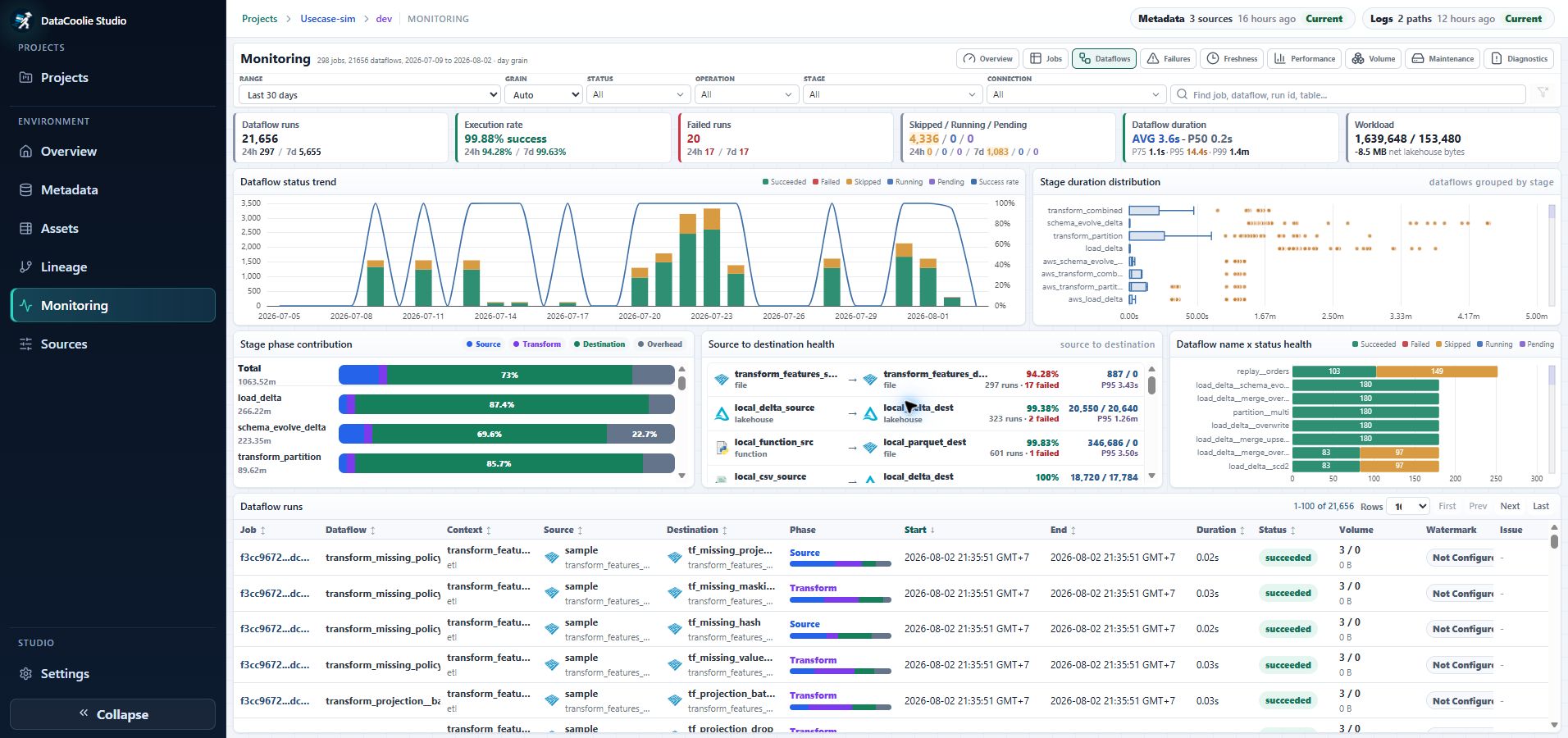Open the Maintenance tab
The height and width of the screenshot is (738, 1568).
1443,58
